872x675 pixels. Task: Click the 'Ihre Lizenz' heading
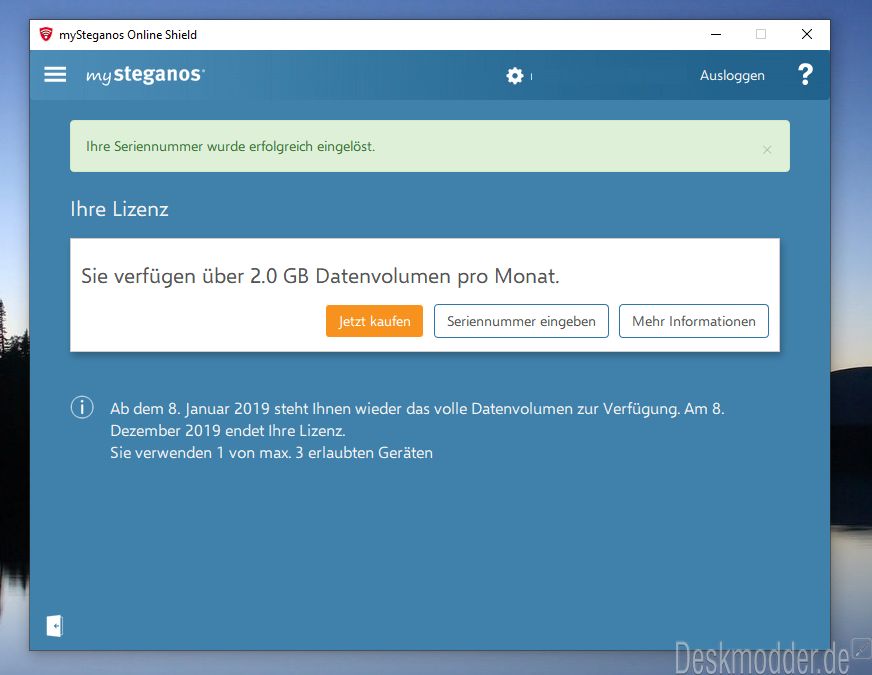click(119, 209)
